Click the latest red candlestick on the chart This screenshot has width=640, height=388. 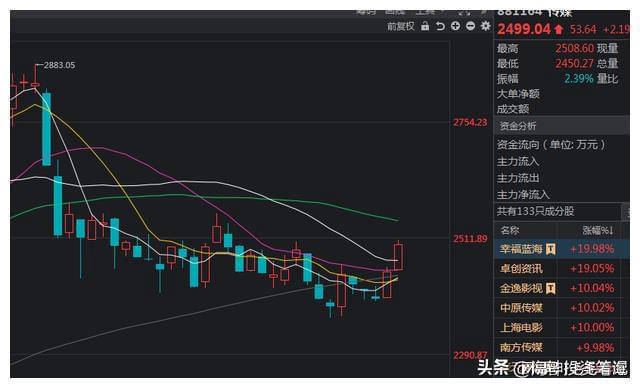click(398, 257)
